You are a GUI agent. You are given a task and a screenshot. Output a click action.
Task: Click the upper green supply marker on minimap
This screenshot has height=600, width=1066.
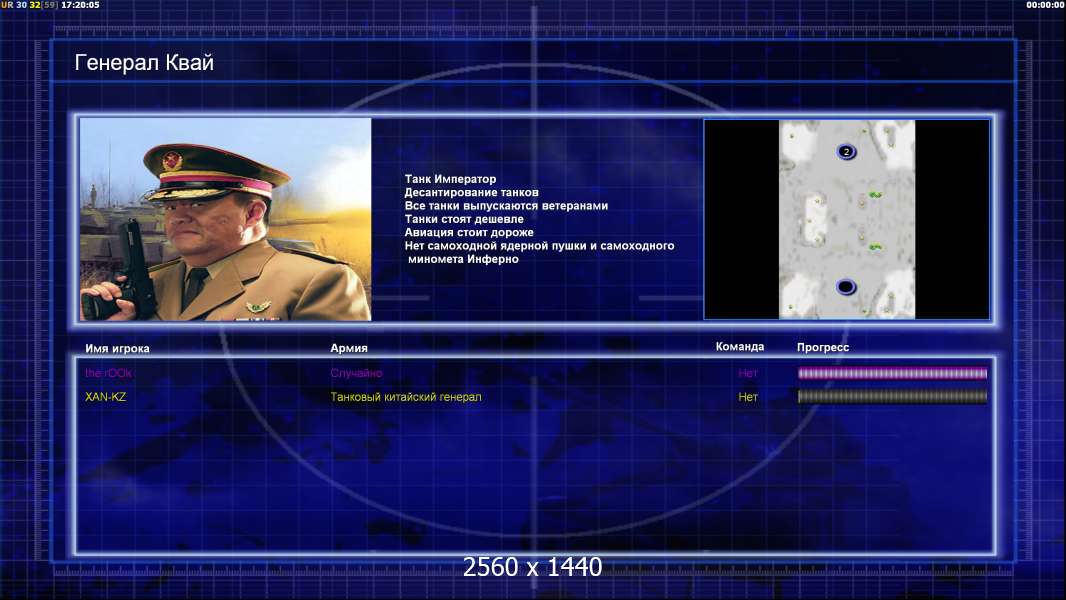(x=875, y=195)
